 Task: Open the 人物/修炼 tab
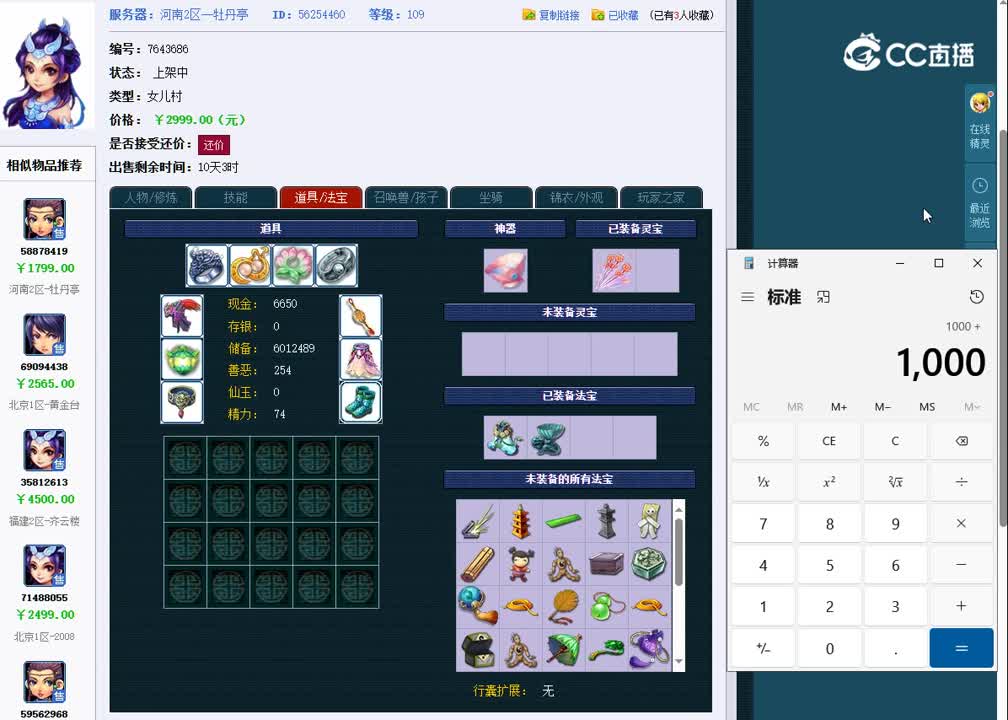(x=151, y=197)
